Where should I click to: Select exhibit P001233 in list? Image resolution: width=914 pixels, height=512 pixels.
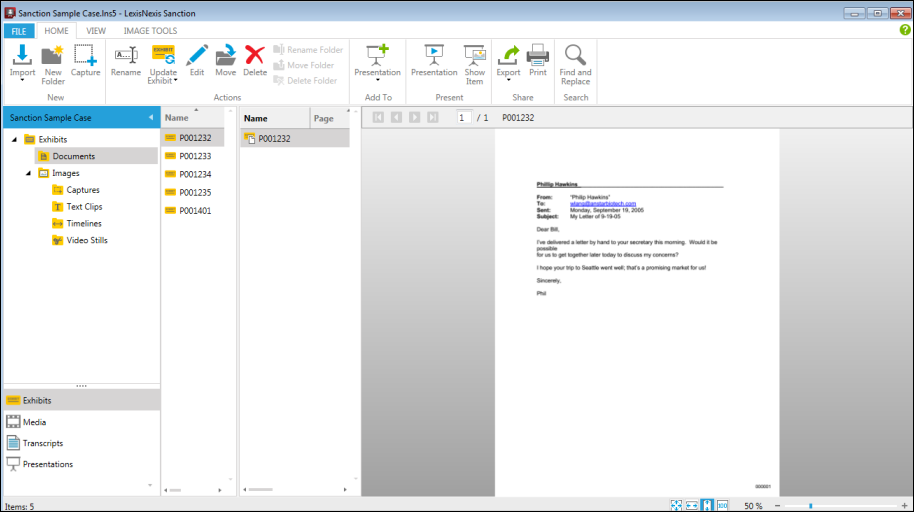point(193,156)
